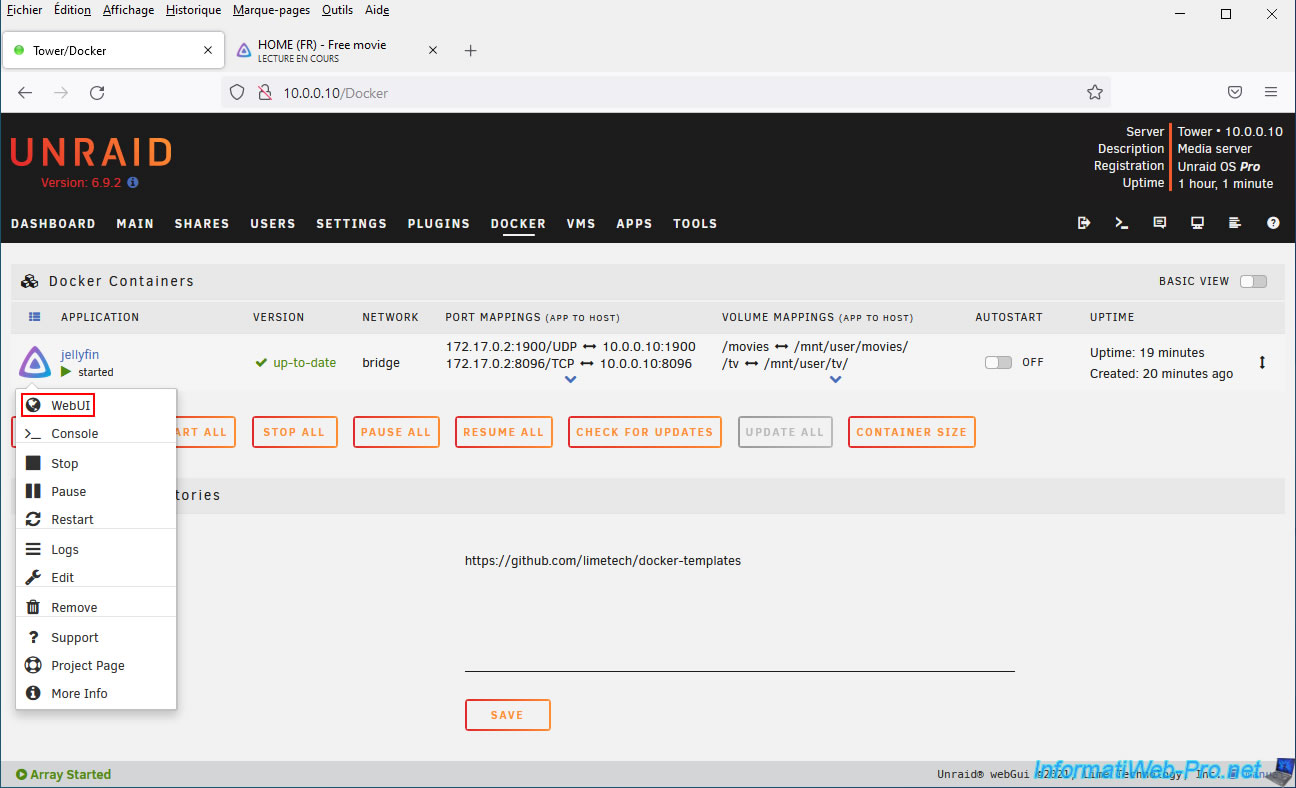Click the Jellyfin container icon

(35, 362)
